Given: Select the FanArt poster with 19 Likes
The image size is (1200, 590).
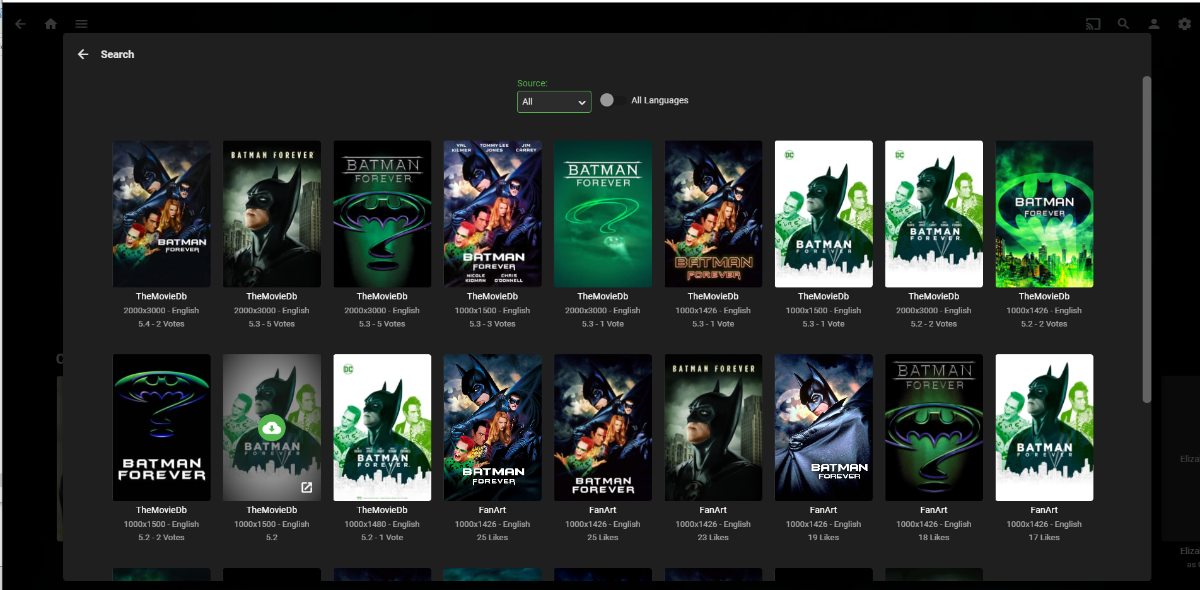Looking at the screenshot, I should (x=824, y=428).
